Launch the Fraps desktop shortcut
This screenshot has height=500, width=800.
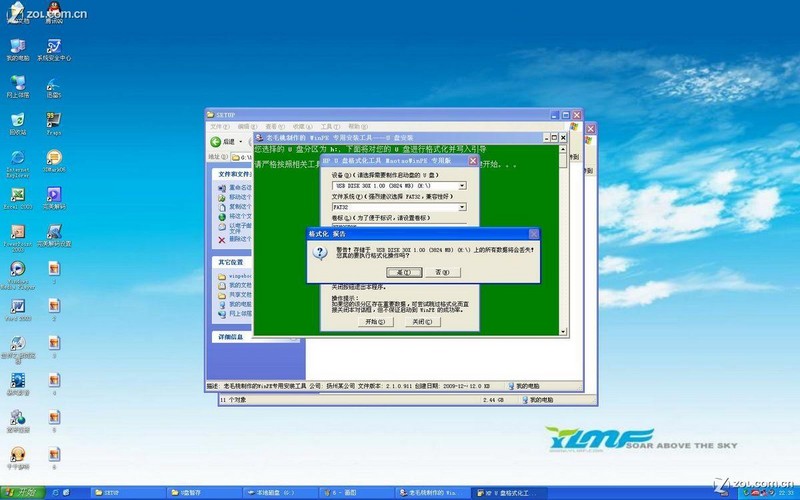[54, 123]
